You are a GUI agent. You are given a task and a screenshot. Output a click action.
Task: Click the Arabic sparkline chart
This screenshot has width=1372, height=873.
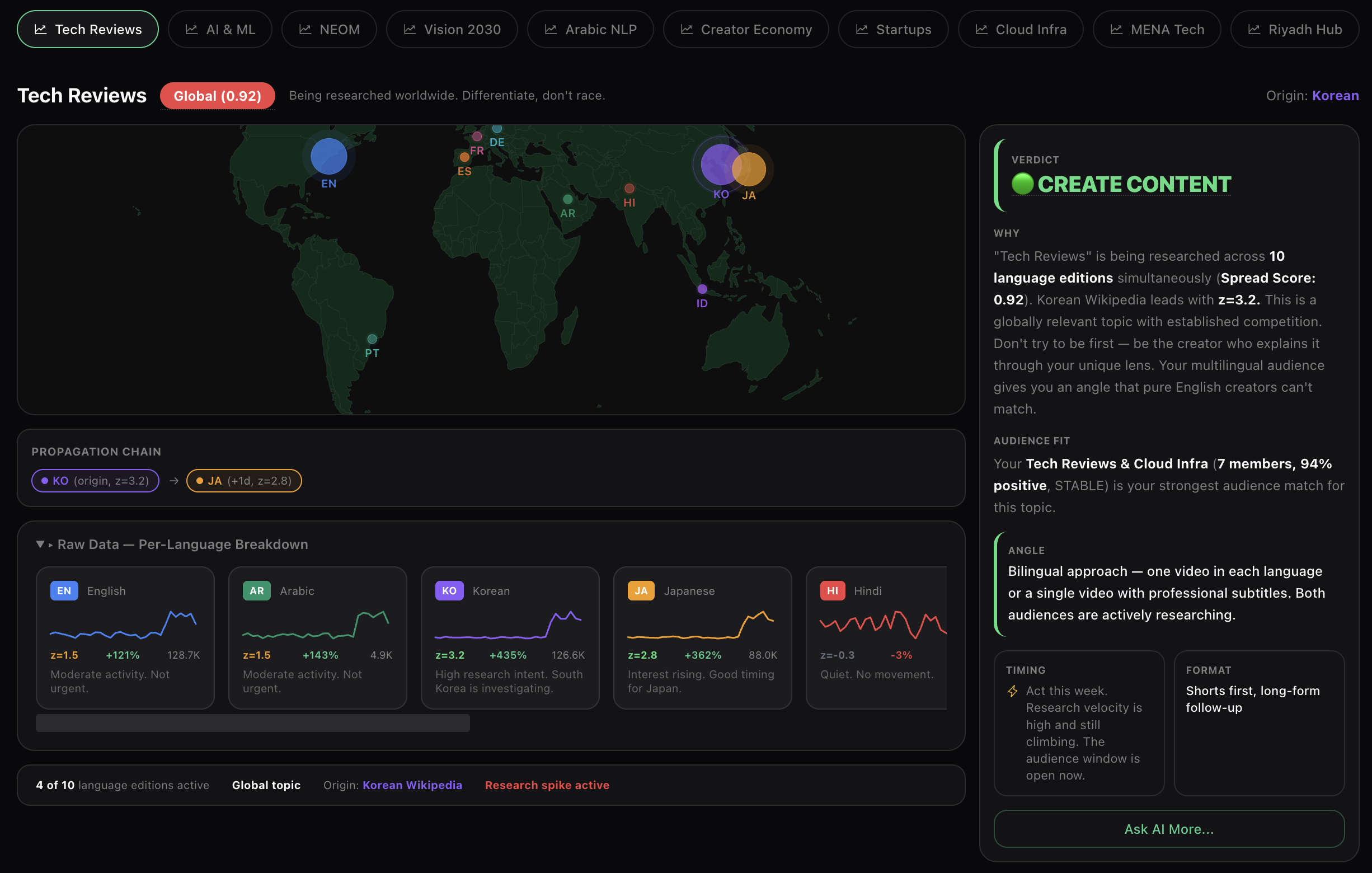316,625
